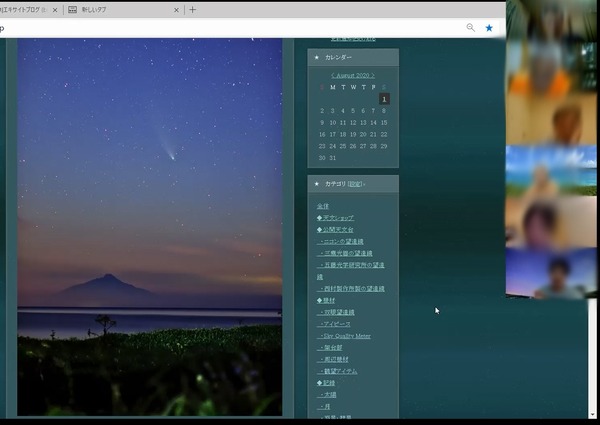Open a new tab with plus button
This screenshot has height=425, width=600.
click(x=192, y=10)
